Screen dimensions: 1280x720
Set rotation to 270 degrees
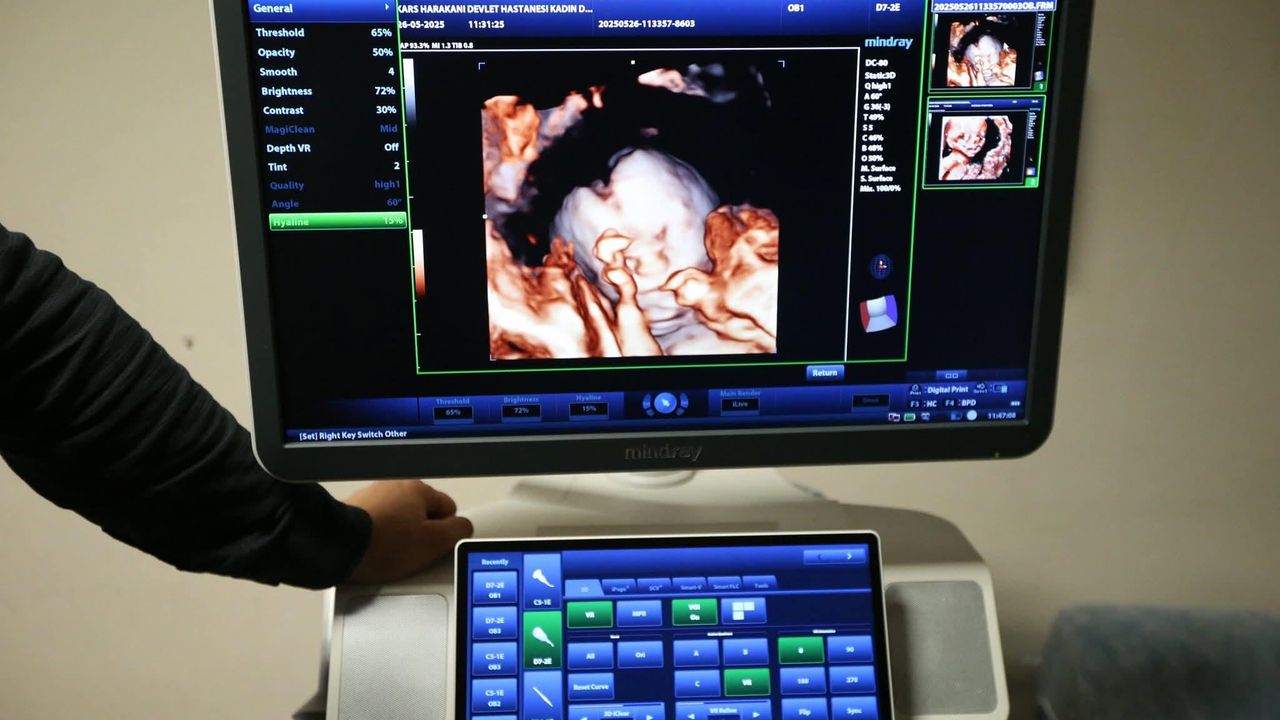coord(852,679)
